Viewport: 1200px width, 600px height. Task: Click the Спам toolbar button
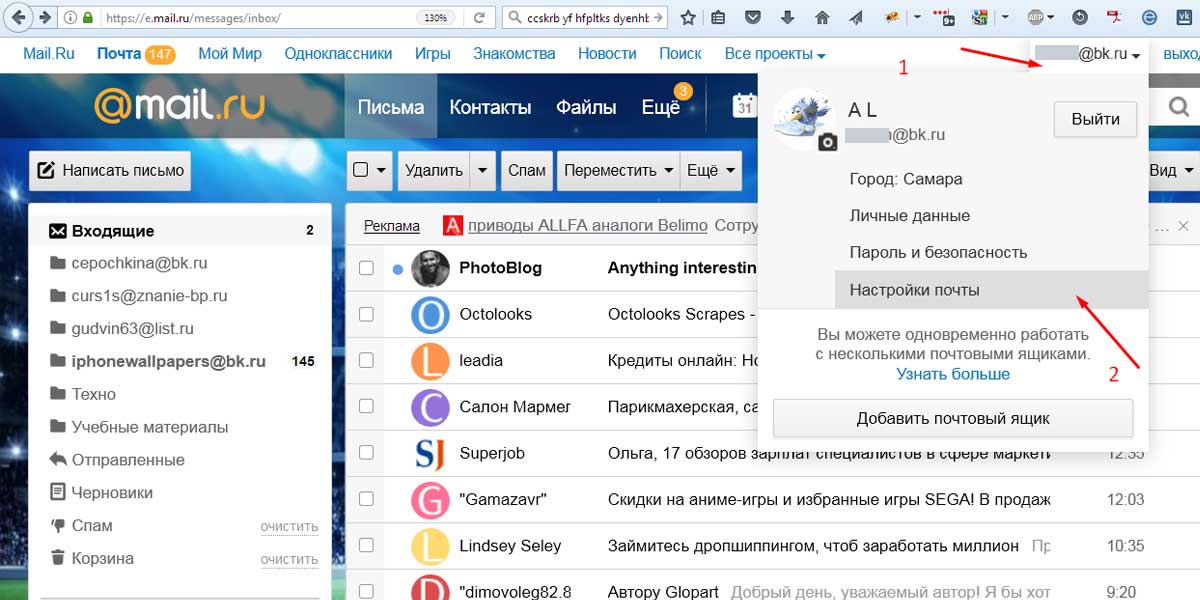click(527, 170)
